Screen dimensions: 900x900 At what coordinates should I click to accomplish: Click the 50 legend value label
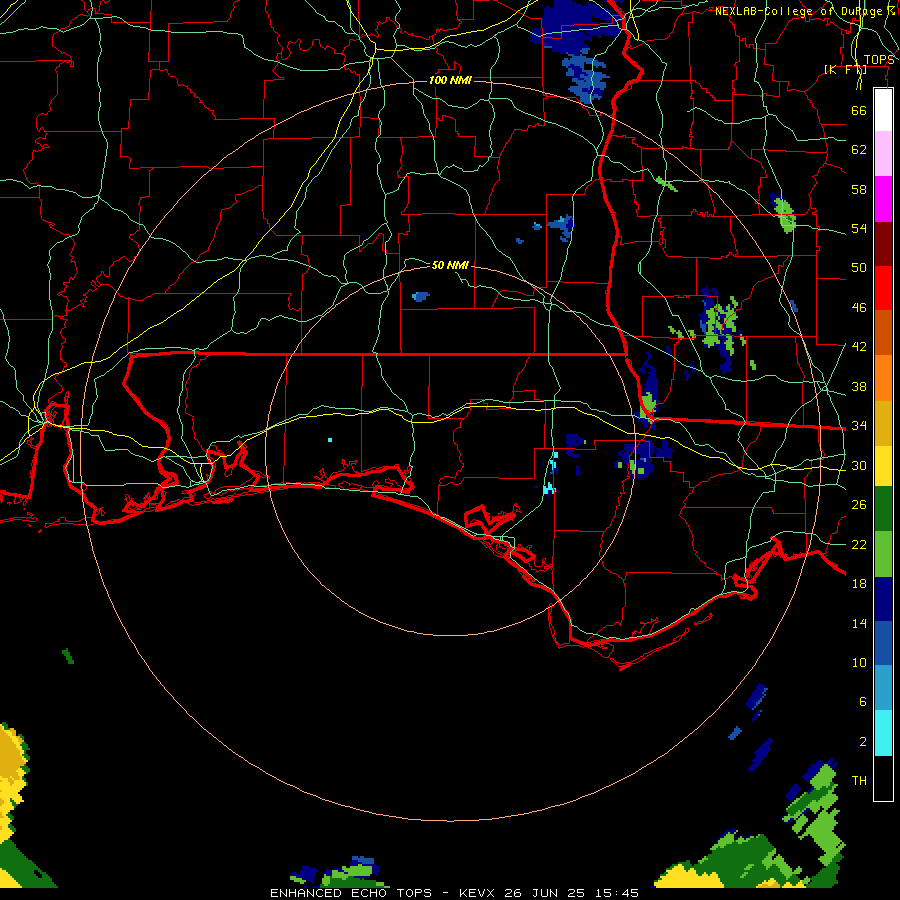[x=859, y=268]
